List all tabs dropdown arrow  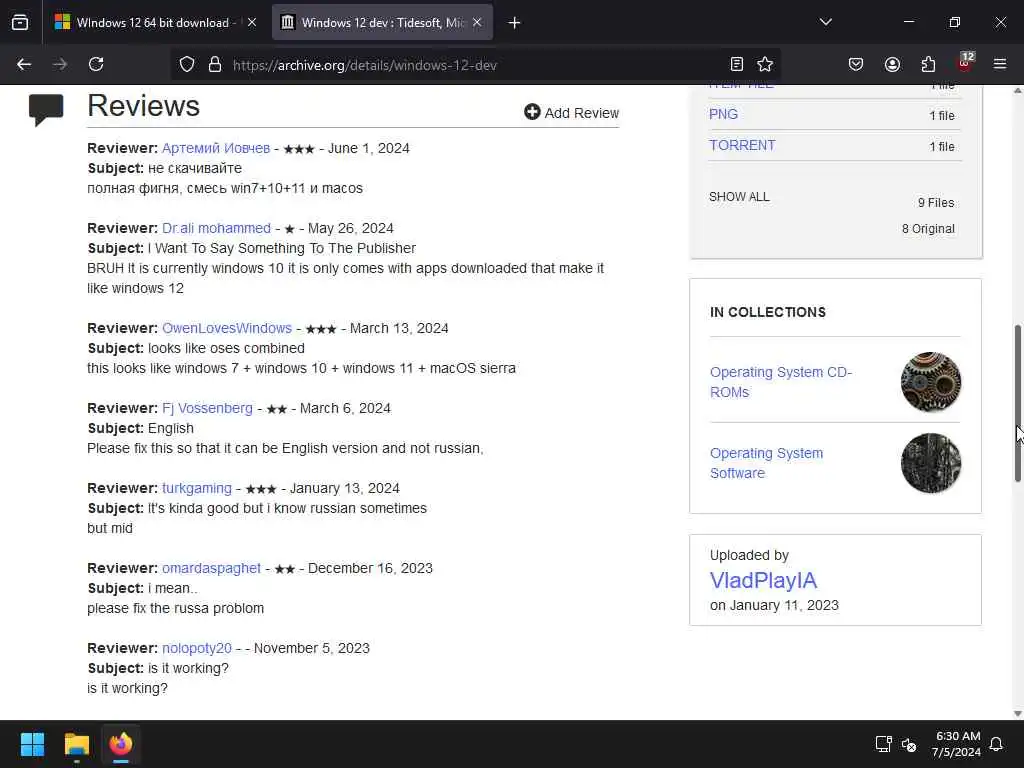[826, 22]
